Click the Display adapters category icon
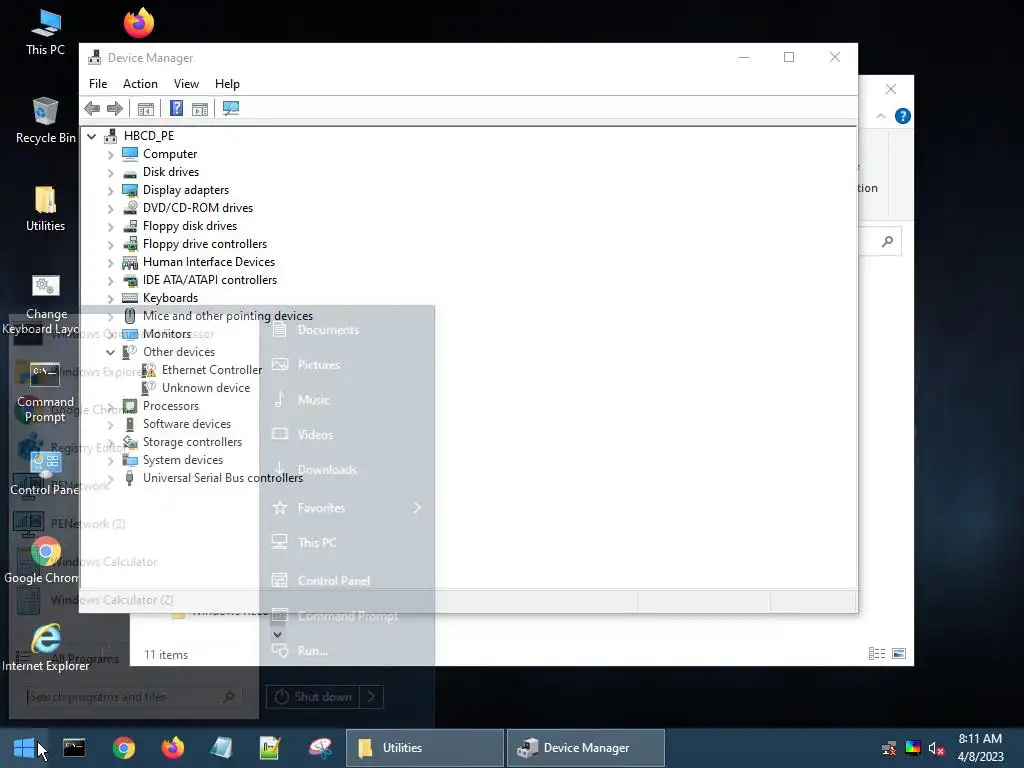Viewport: 1024px width, 768px height. (130, 190)
